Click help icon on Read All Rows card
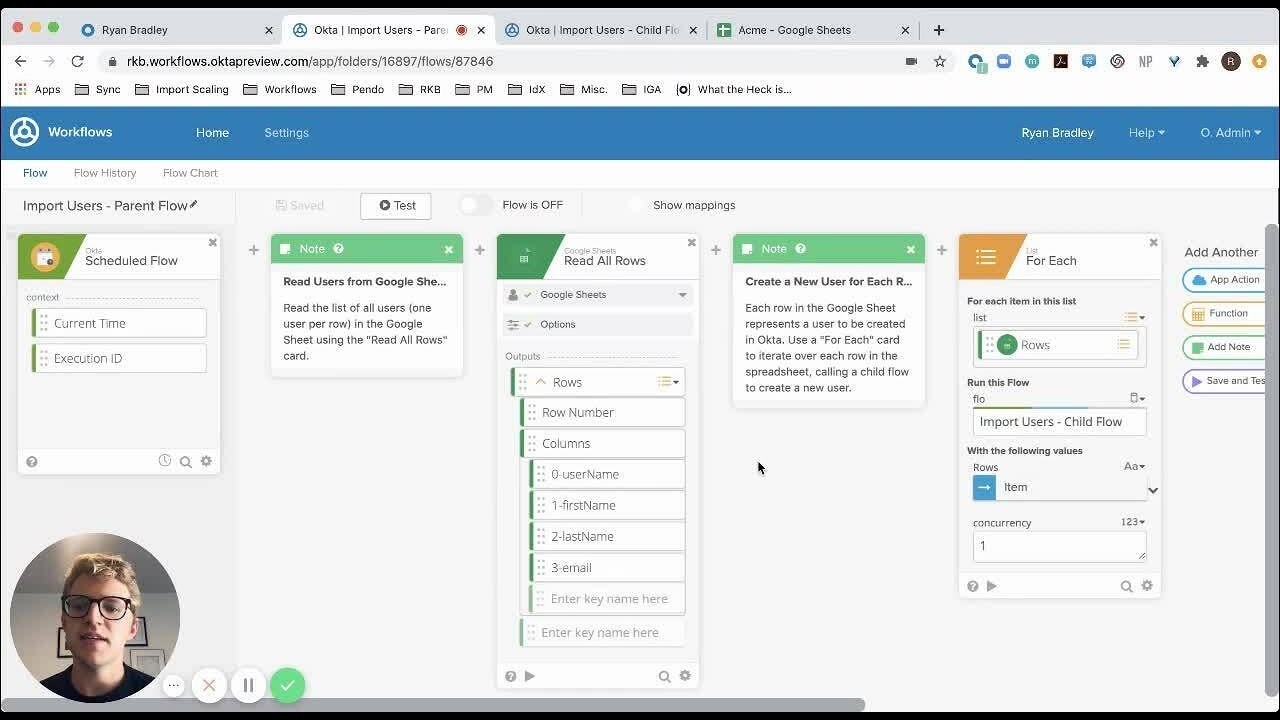The height and width of the screenshot is (720, 1280). [x=511, y=676]
